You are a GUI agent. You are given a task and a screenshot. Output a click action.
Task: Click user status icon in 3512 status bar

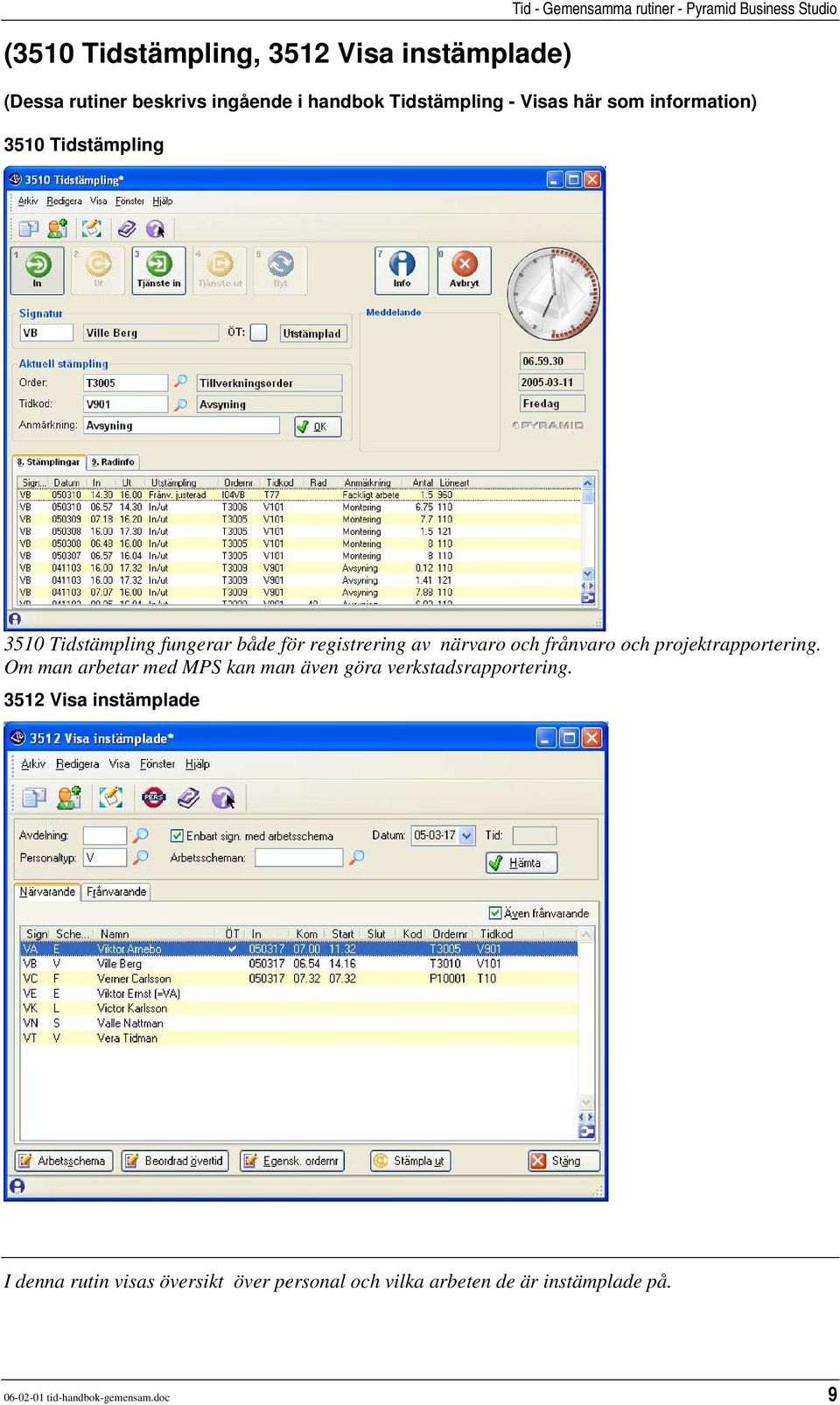pos(17,1186)
